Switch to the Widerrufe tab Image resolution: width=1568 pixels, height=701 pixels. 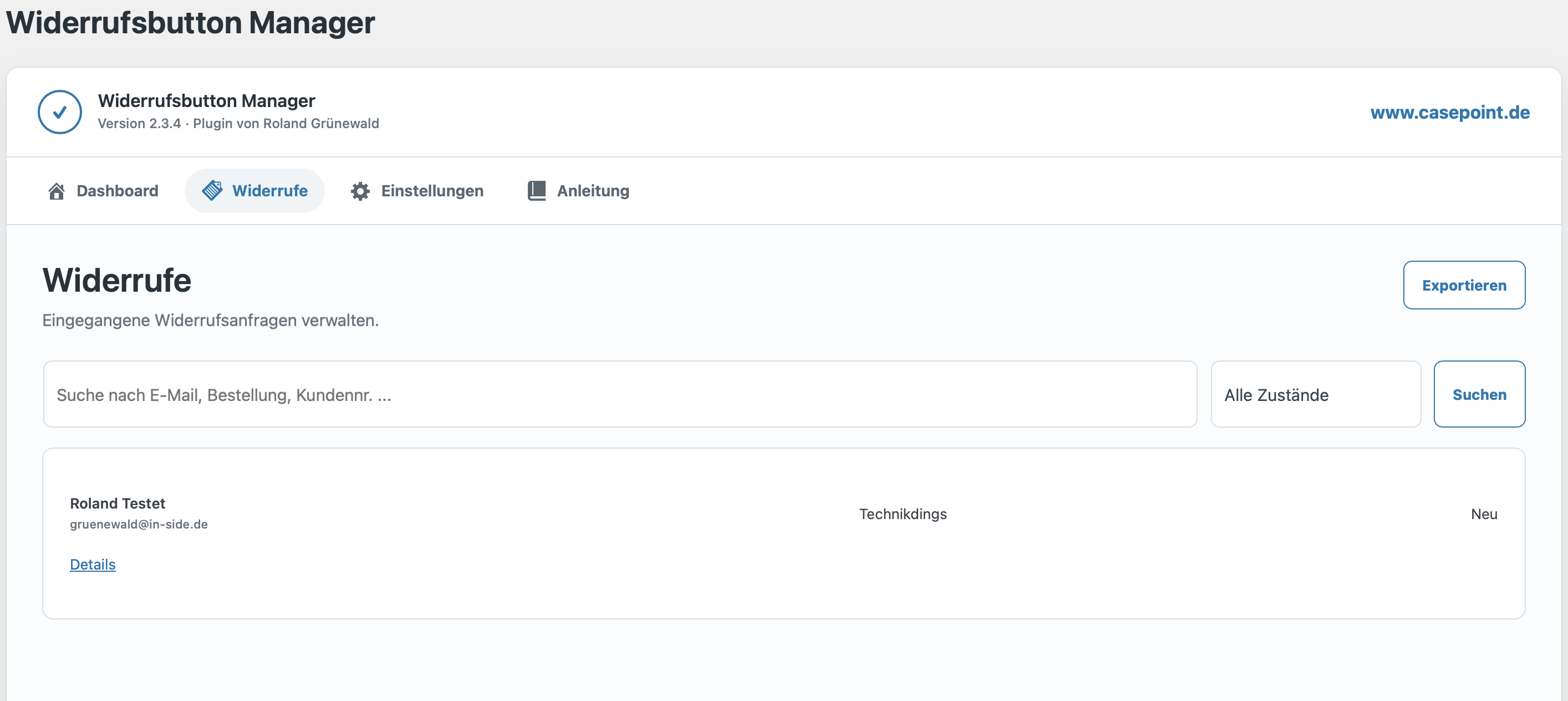[254, 191]
